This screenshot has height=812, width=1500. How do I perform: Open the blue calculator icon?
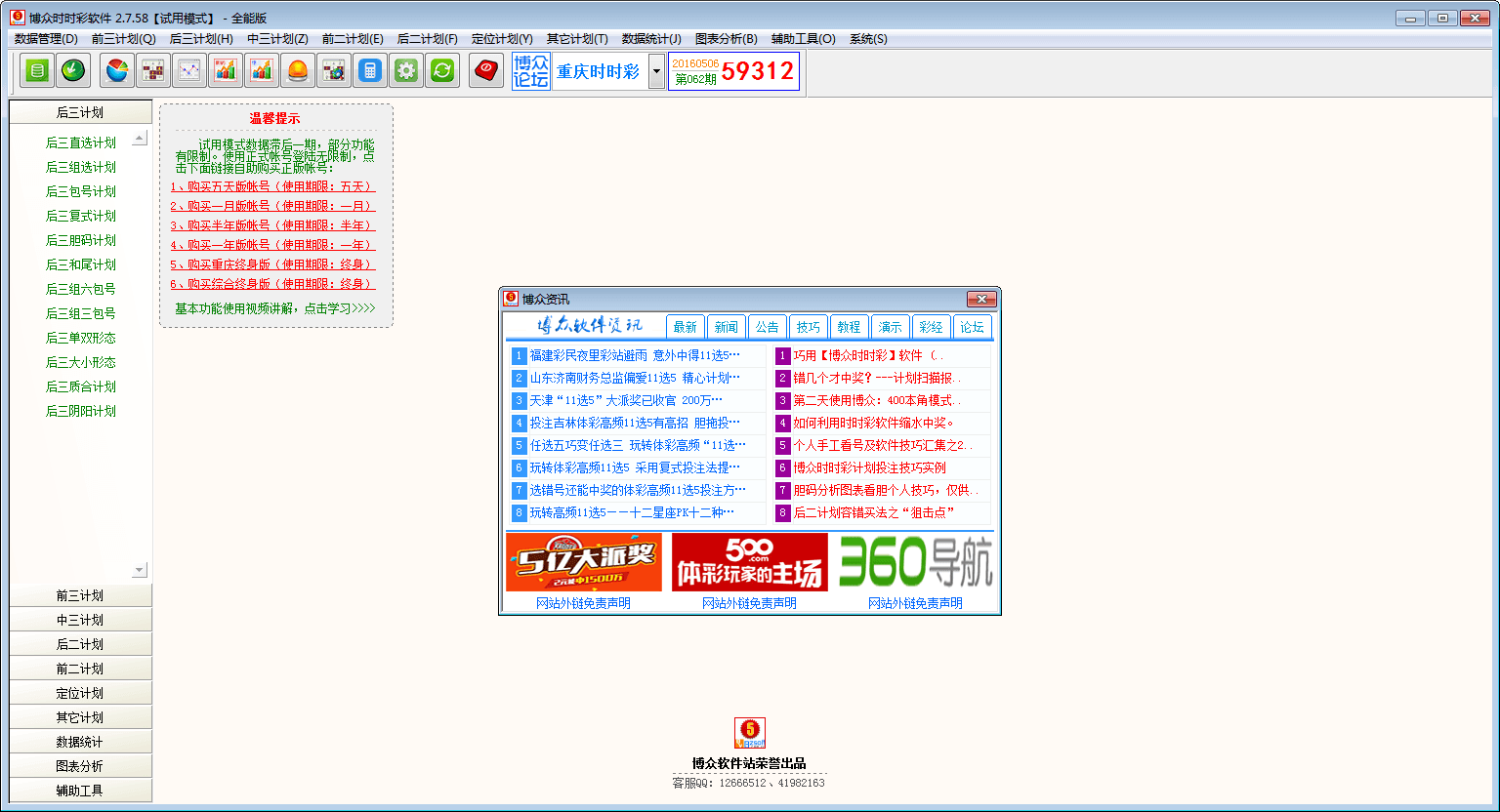tap(370, 70)
